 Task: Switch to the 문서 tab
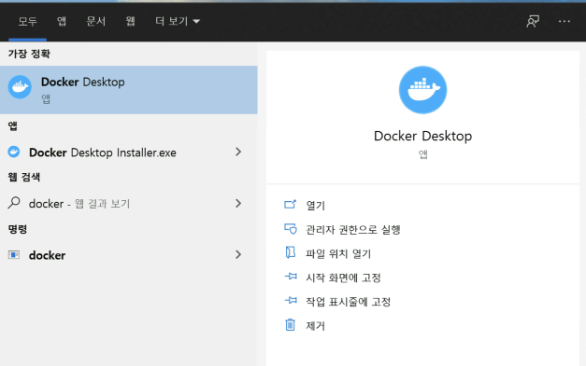coord(96,21)
